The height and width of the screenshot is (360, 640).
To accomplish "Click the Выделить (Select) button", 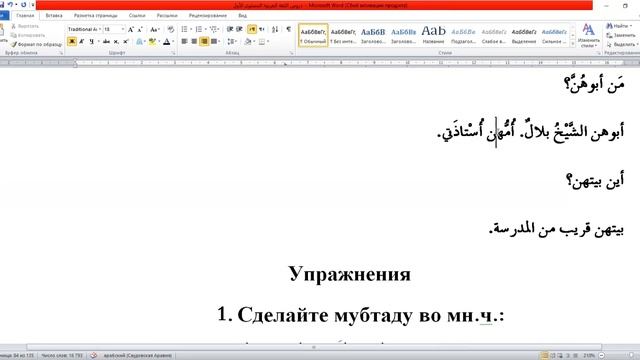I will [622, 44].
